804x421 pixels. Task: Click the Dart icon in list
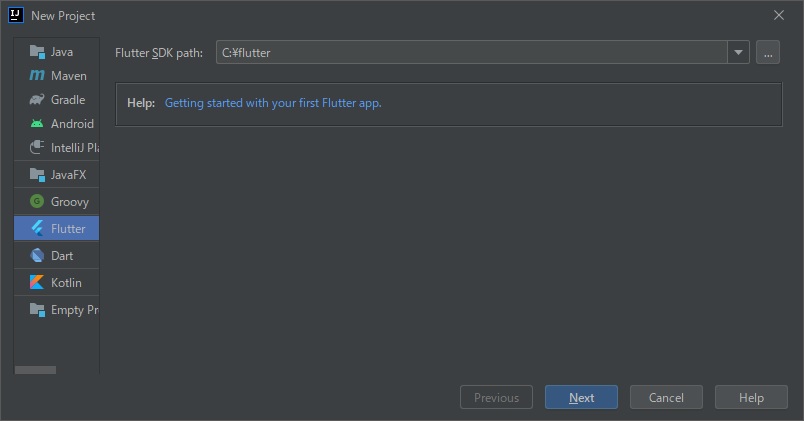point(37,255)
